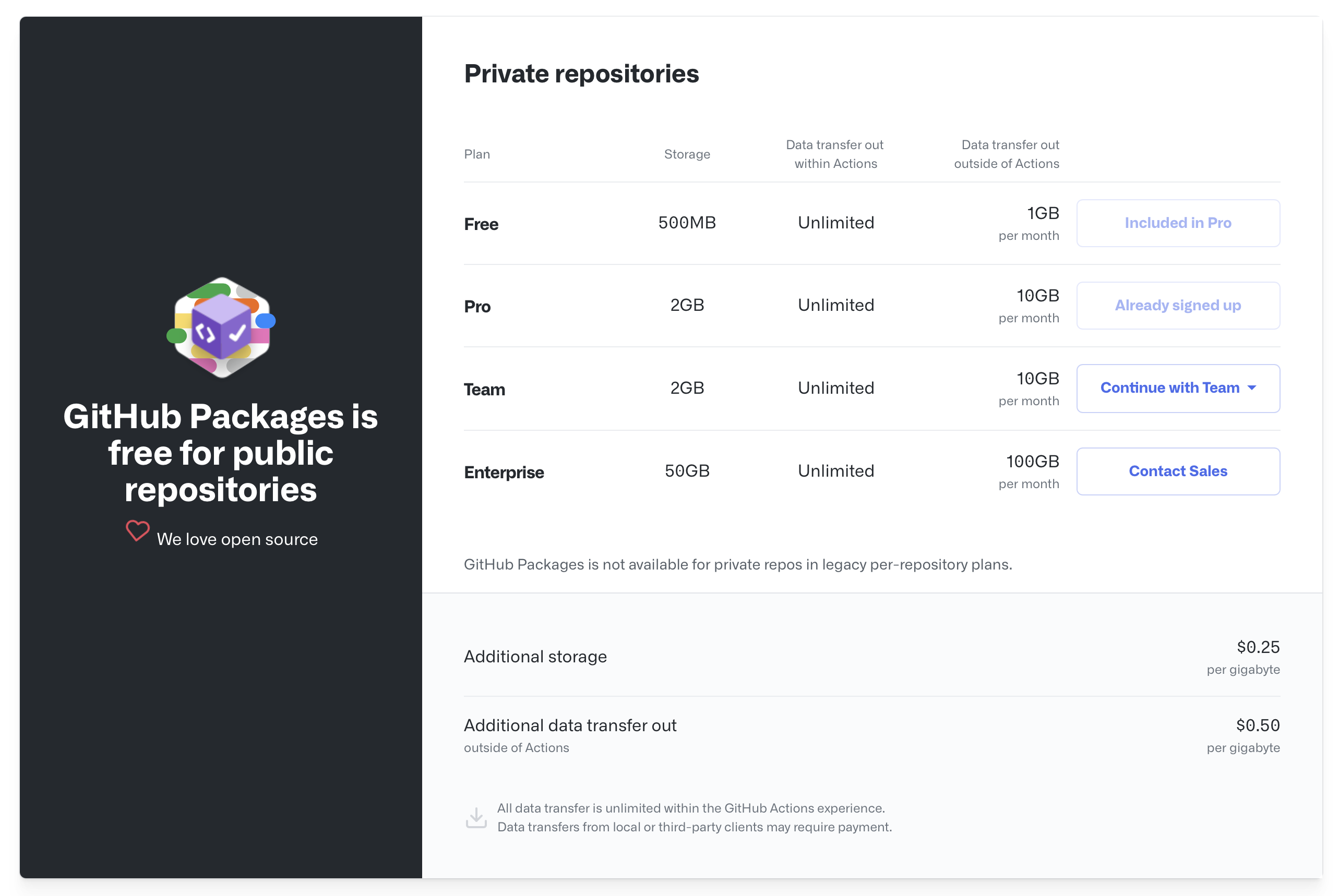Select the Free plan row label
This screenshot has height=896, width=1339.
point(482,224)
